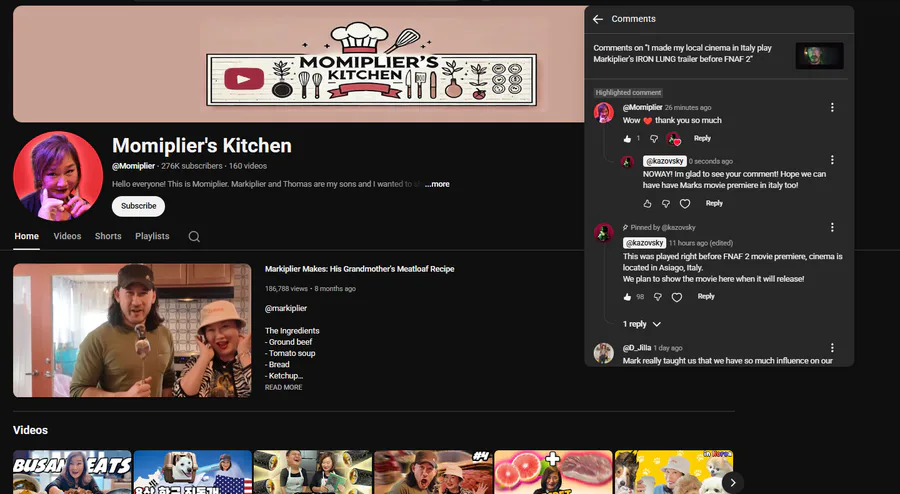Image resolution: width=900 pixels, height=494 pixels.
Task: Click the 'Pinned by @kazovsky' label
Action: click(x=659, y=228)
